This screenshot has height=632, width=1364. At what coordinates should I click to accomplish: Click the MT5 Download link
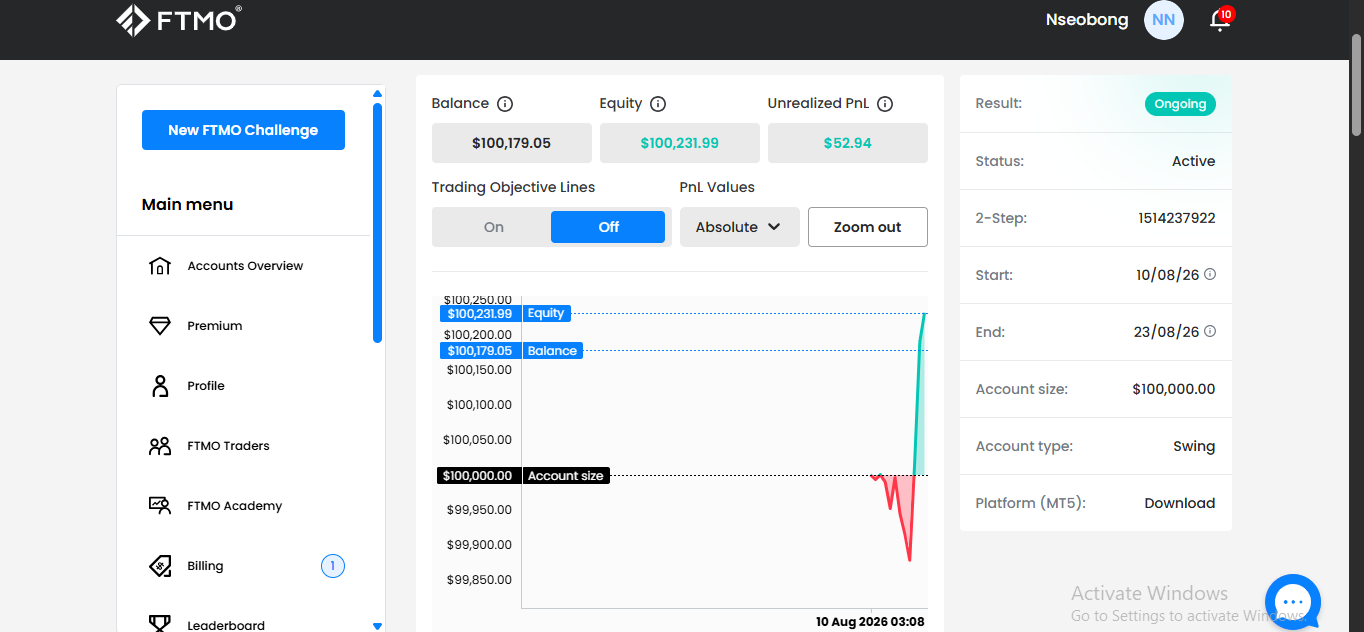pyautogui.click(x=1179, y=503)
